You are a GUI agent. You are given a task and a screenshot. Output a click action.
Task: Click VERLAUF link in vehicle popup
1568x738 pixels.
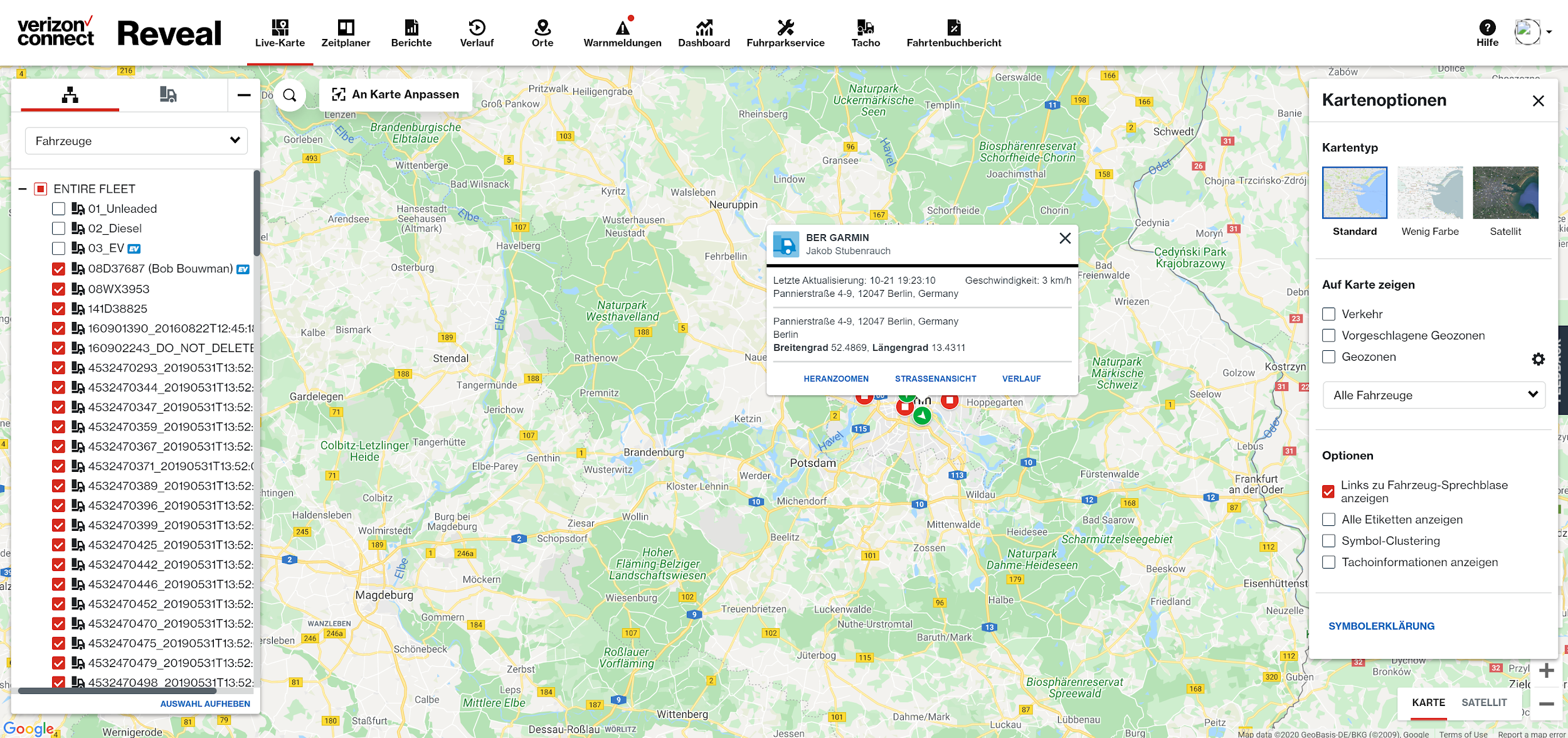pyautogui.click(x=1021, y=378)
